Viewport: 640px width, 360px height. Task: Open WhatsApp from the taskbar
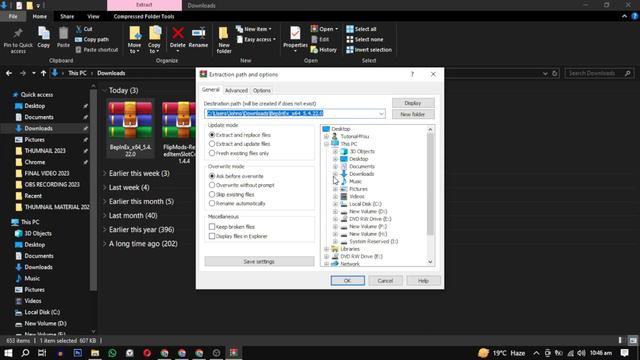(112, 353)
